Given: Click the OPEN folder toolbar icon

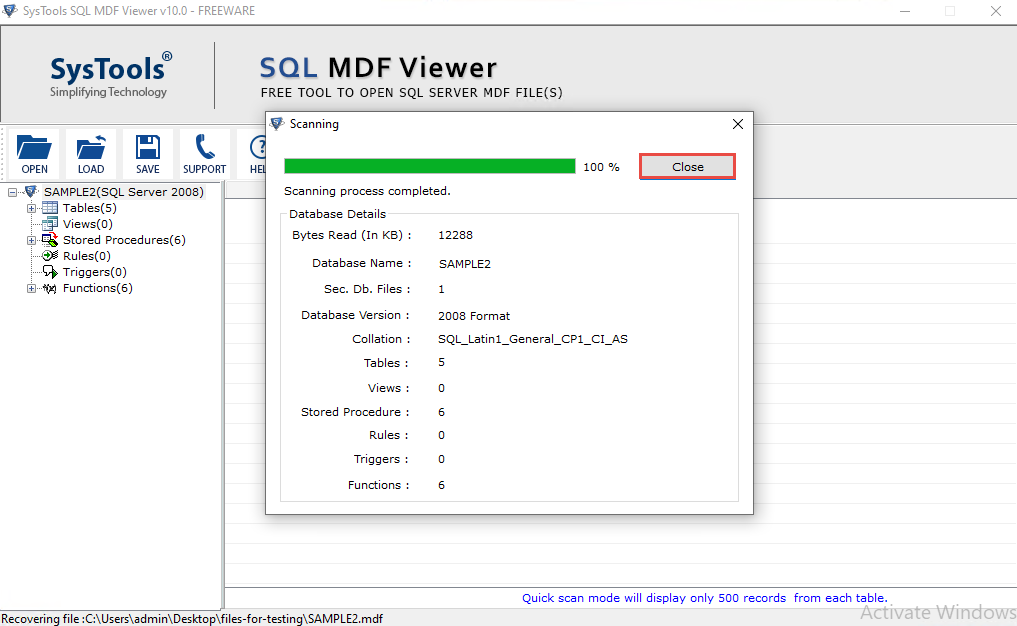Looking at the screenshot, I should click(34, 148).
